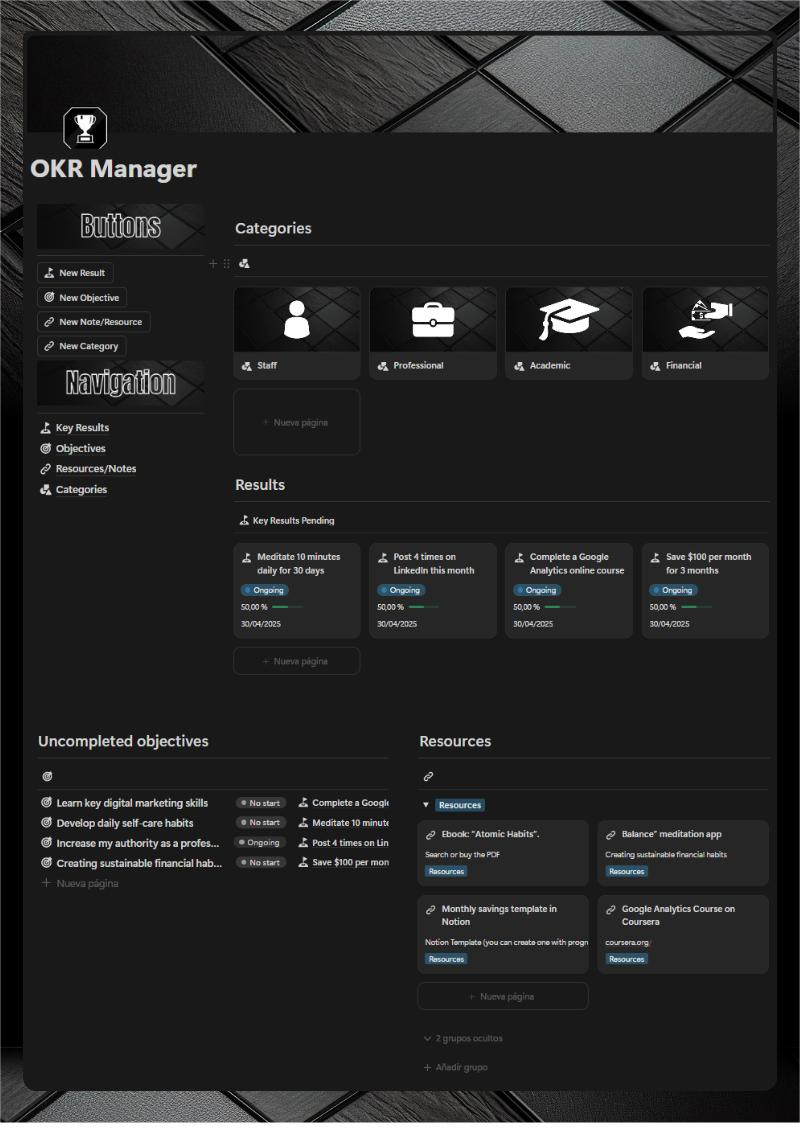Open Categories navigation link
The image size is (800, 1130).
(x=74, y=489)
